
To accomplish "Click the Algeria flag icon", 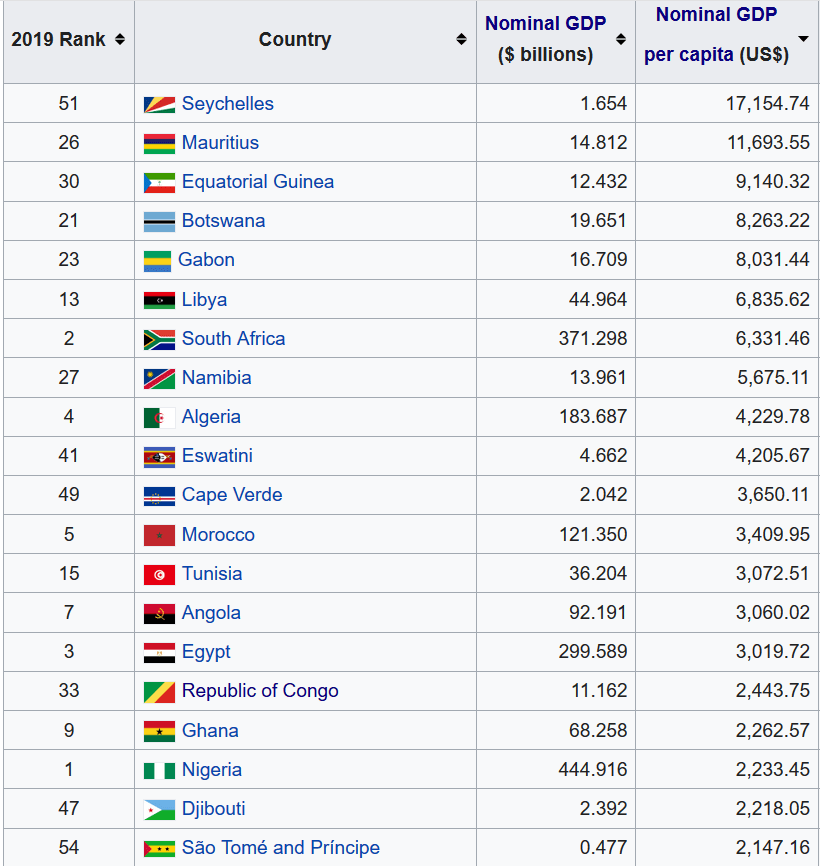I will point(158,417).
